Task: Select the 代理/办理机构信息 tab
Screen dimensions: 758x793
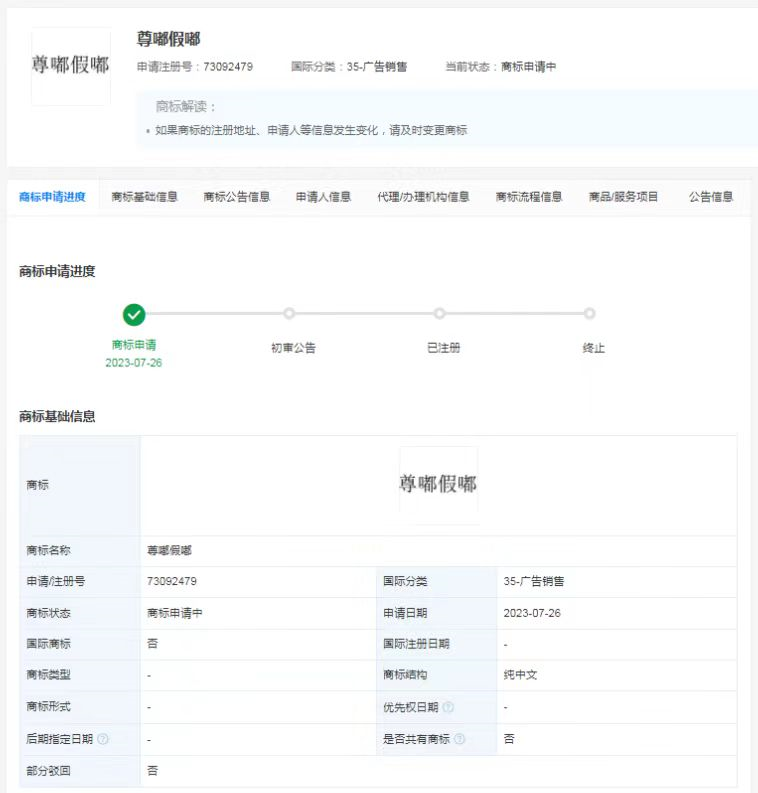Action: coord(423,197)
